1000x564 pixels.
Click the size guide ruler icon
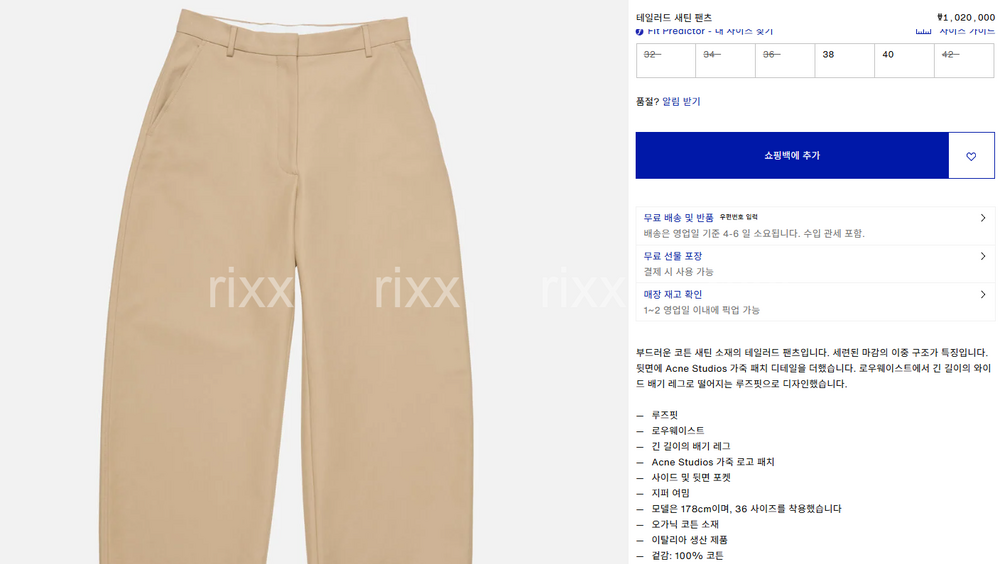point(923,31)
